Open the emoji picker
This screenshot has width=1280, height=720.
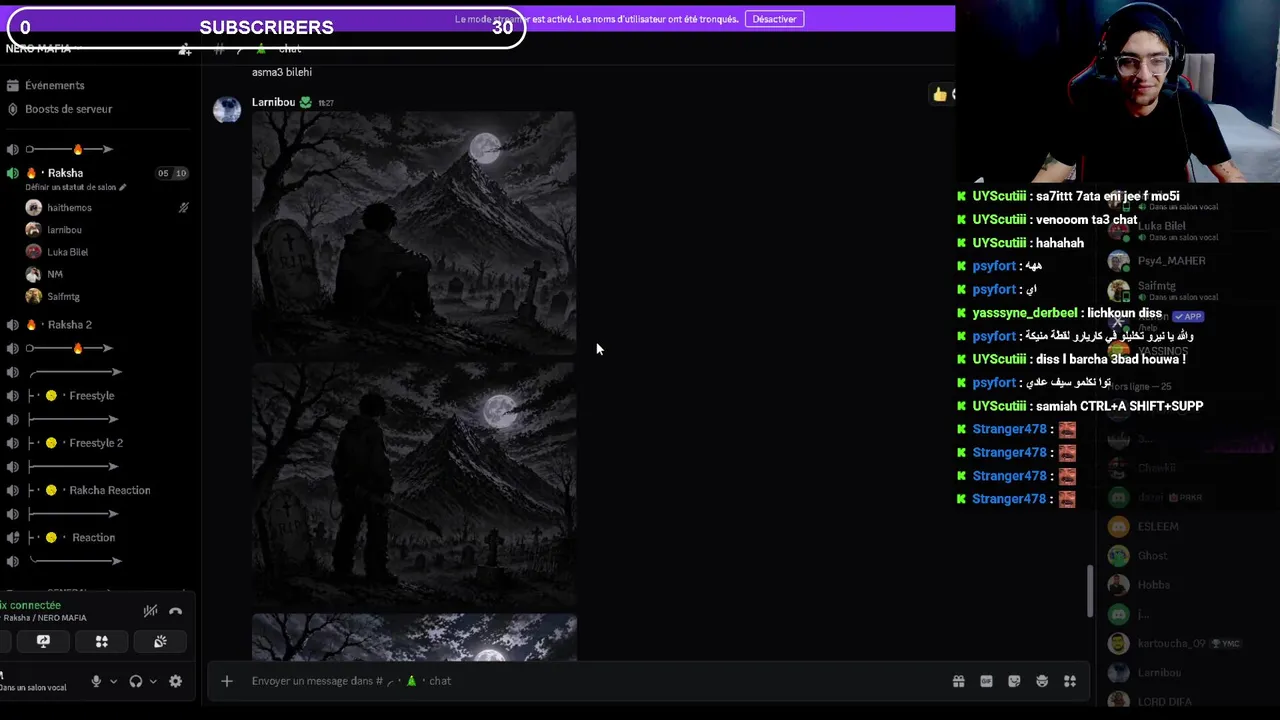[x=1042, y=681]
